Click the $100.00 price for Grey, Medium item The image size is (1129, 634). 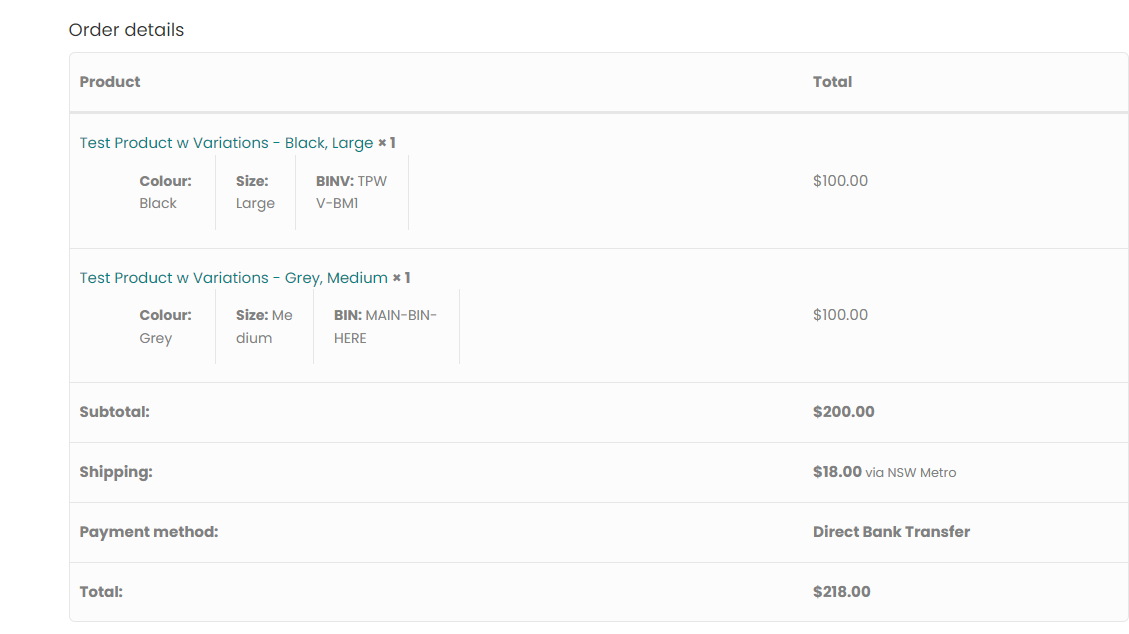[840, 315]
